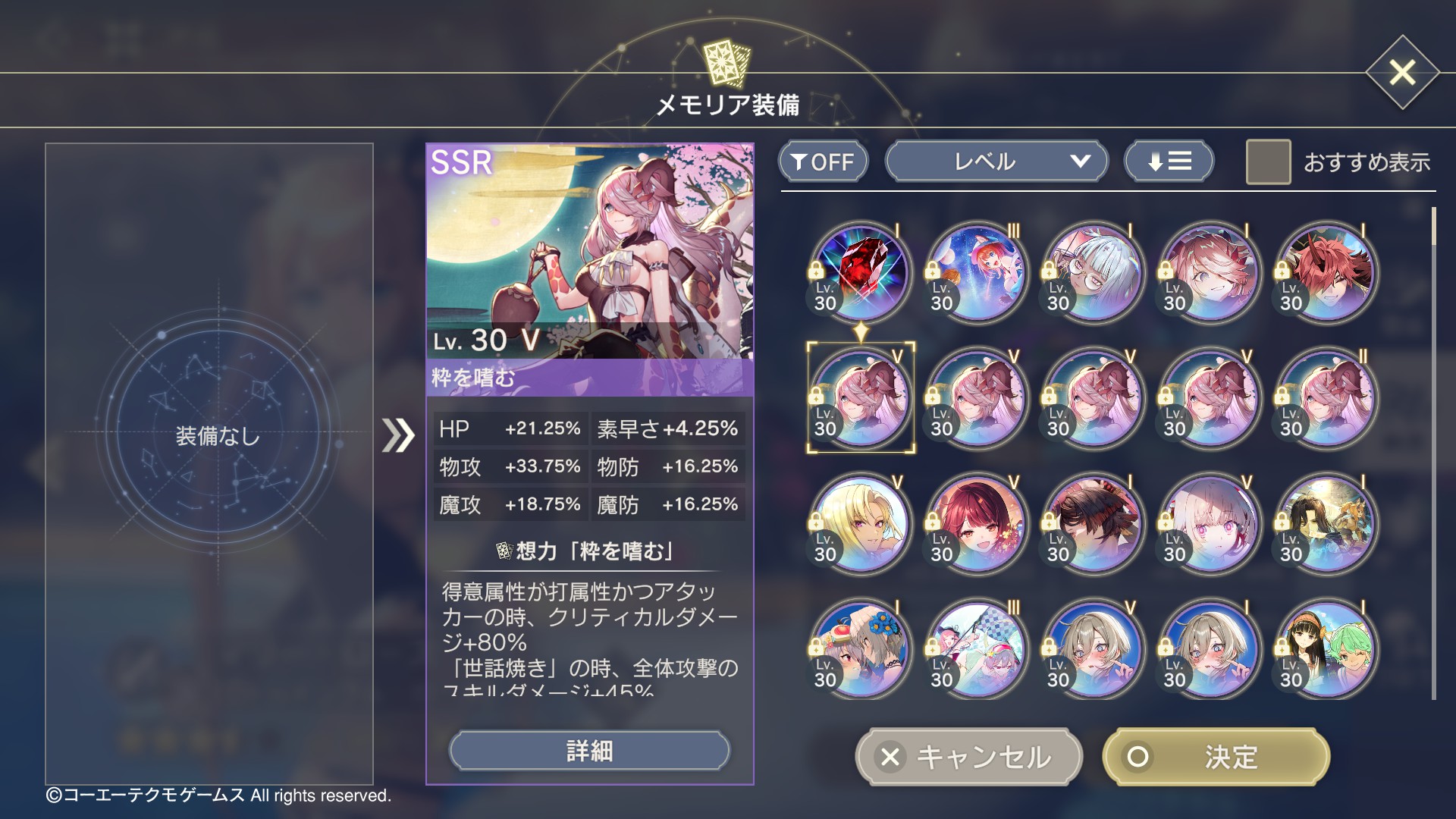Click the empty 装備なし equipment slot
Screen dimensions: 1456x819
(218, 435)
